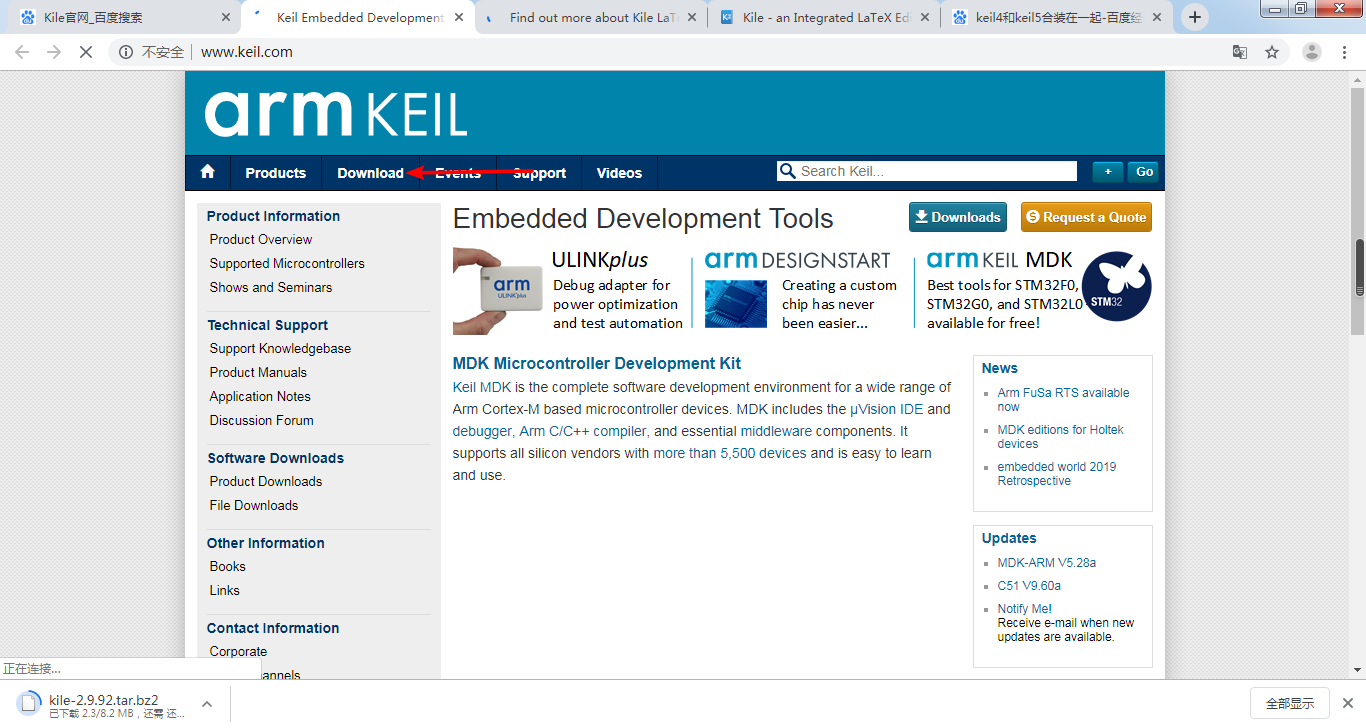Viewport: 1366px width, 728px height.
Task: Click the Request a Quote button
Action: [x=1086, y=216]
